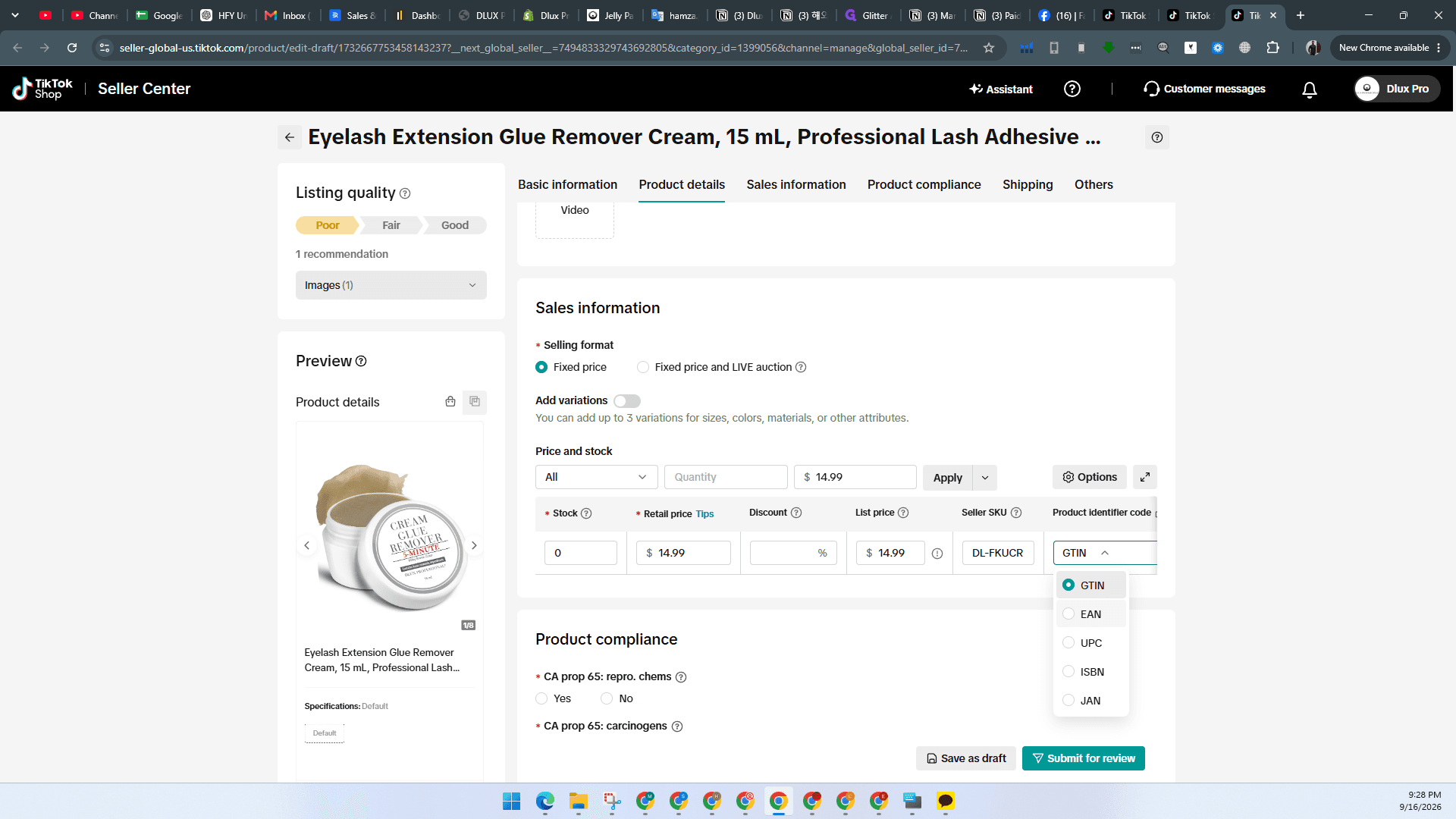Collapse the GTIN identifier type dropdown
This screenshot has height=819, width=1456.
point(1105,553)
